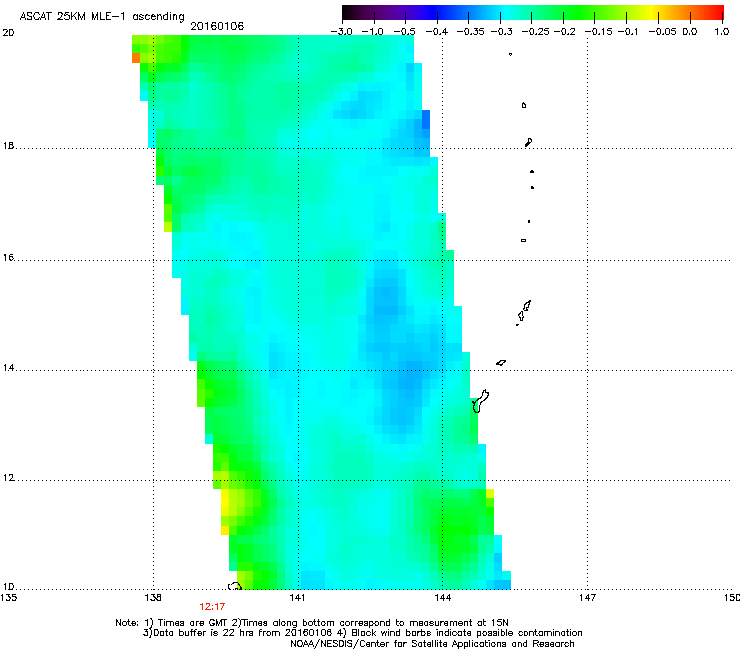Viewport: 740px width, 650px height.
Task: Click the color bar legend at top
Action: coord(533,13)
